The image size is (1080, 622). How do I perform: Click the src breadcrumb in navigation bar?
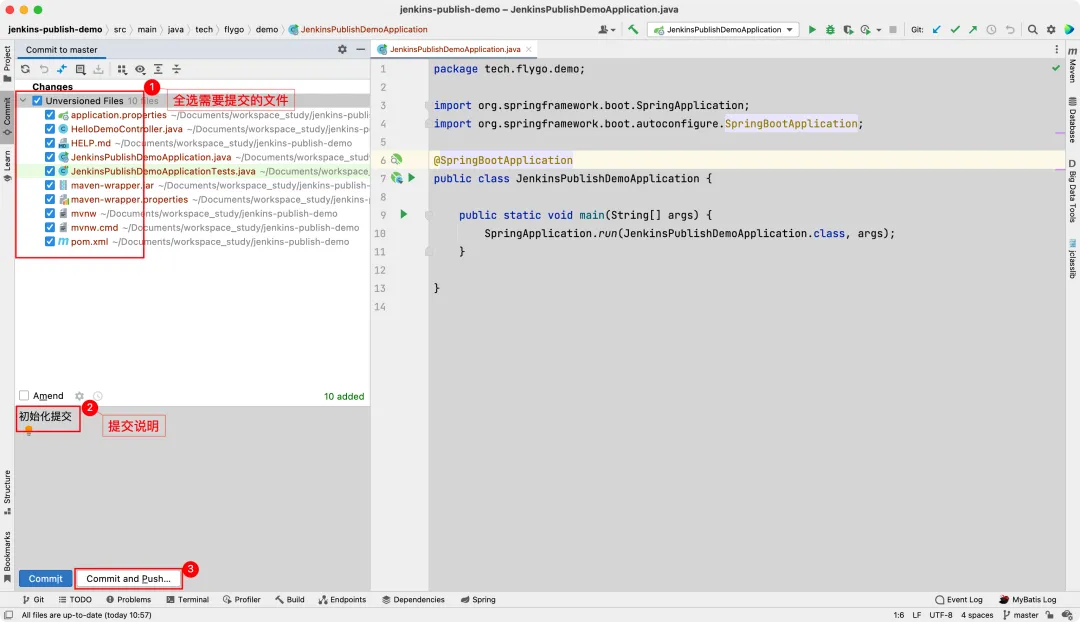coord(120,30)
